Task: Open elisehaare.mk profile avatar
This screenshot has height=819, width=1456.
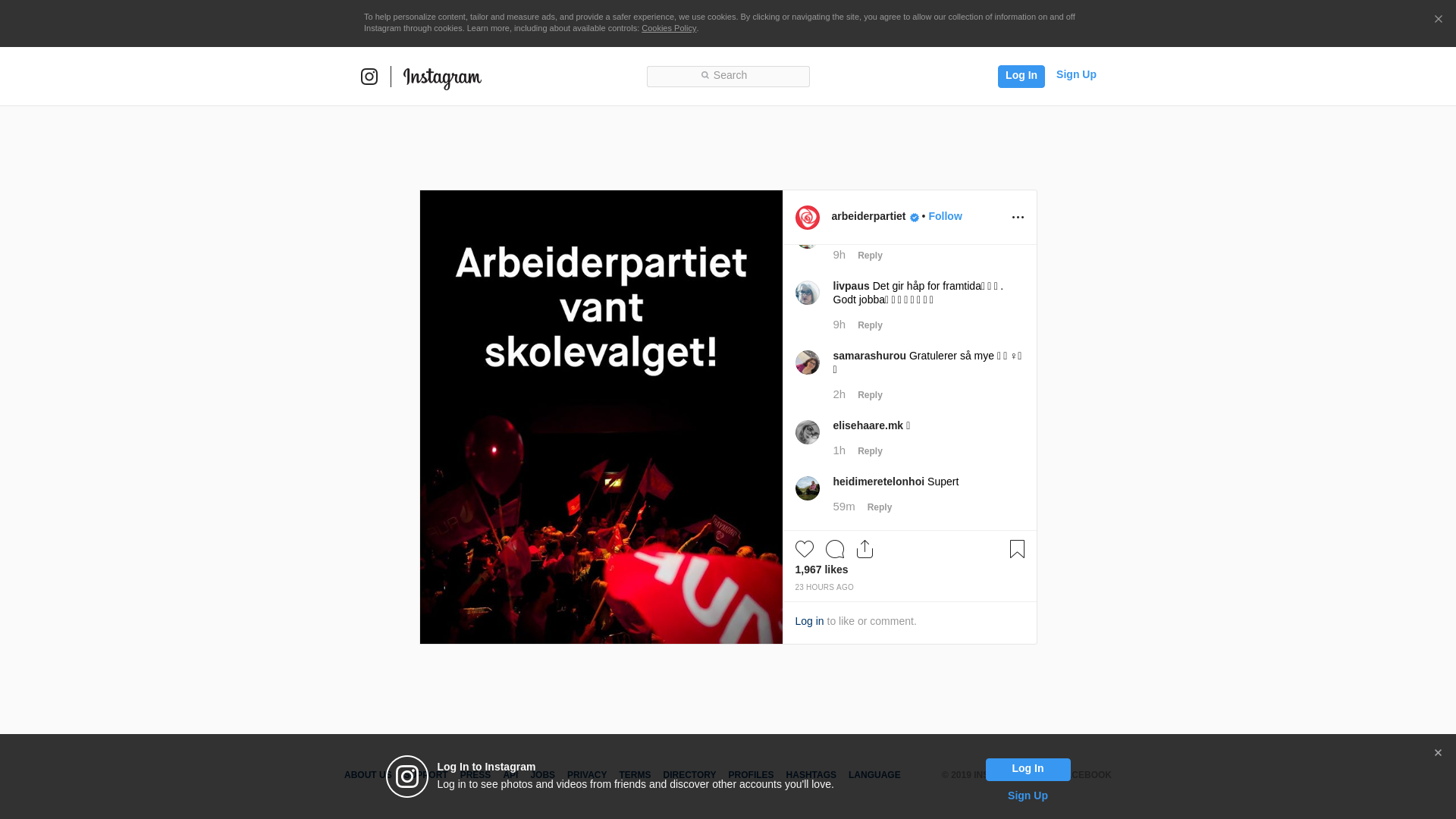Action: pyautogui.click(x=808, y=432)
